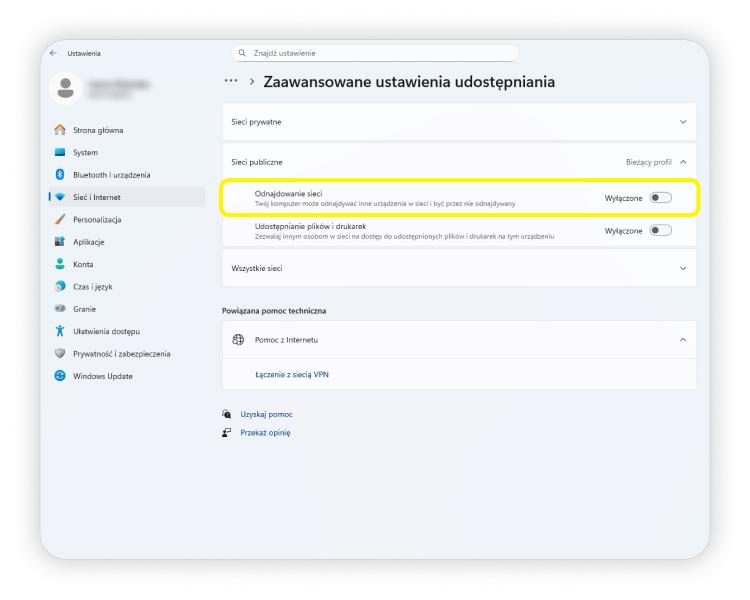Open Granie settings
The image size is (750, 600).
click(127, 309)
